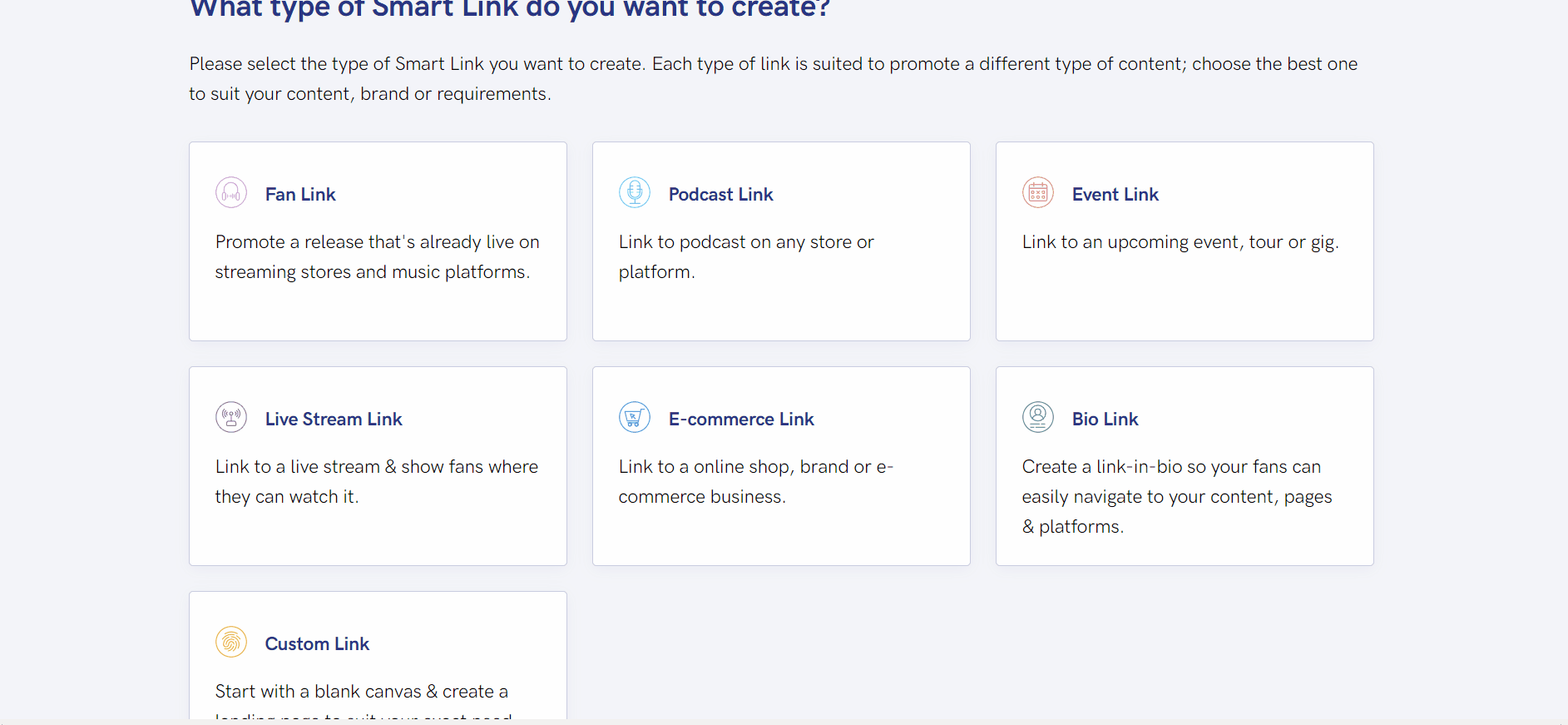Select the E-commerce Link heading
The height and width of the screenshot is (725, 1568).
pyautogui.click(x=741, y=419)
